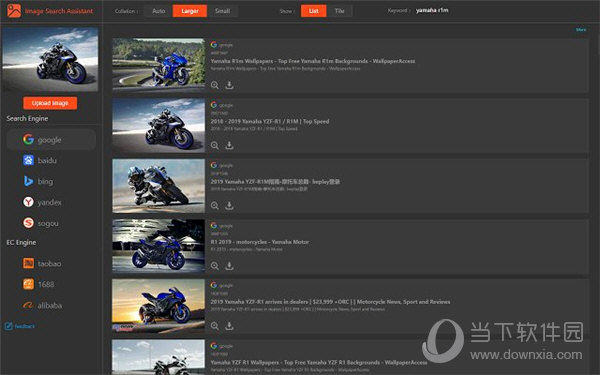Select Larger collation option
The image size is (600, 375).
190,11
